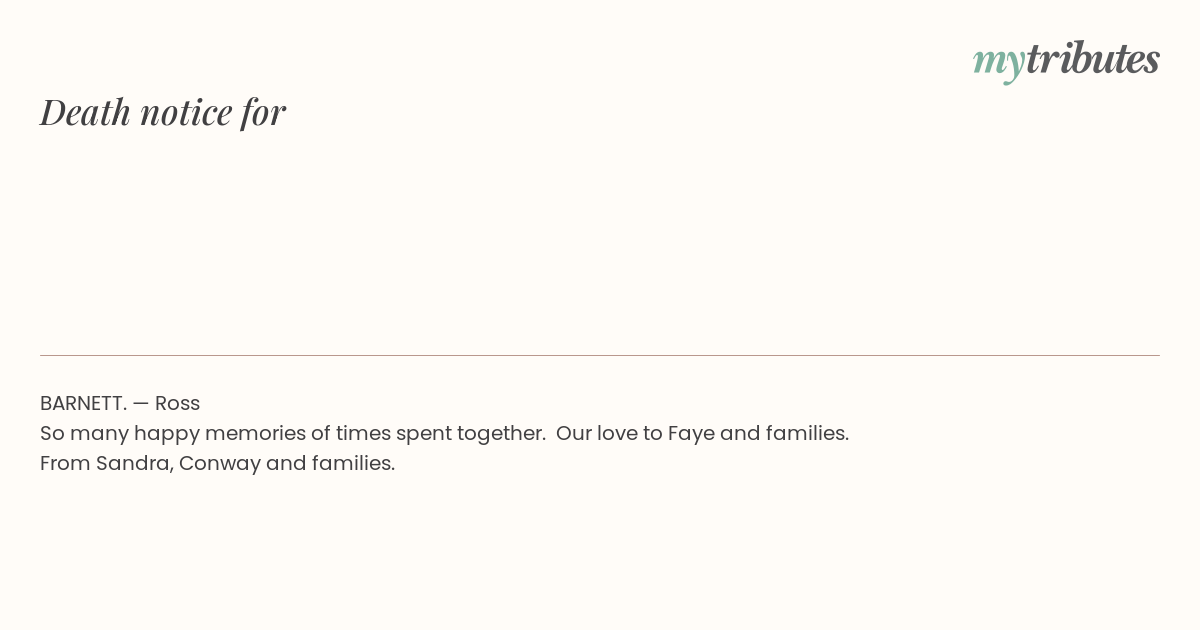The image size is (1200, 630).
Task: Click the horizontal divider line
Action: [600, 355]
